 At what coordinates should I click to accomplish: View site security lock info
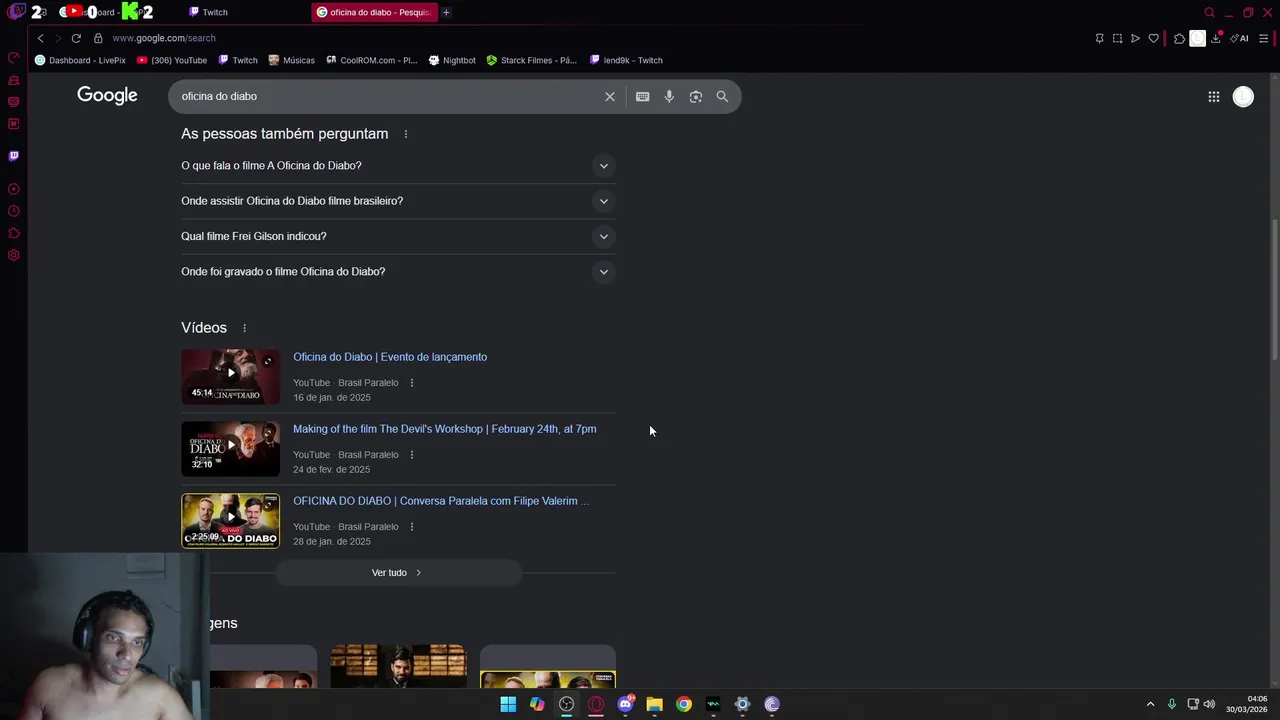(98, 38)
